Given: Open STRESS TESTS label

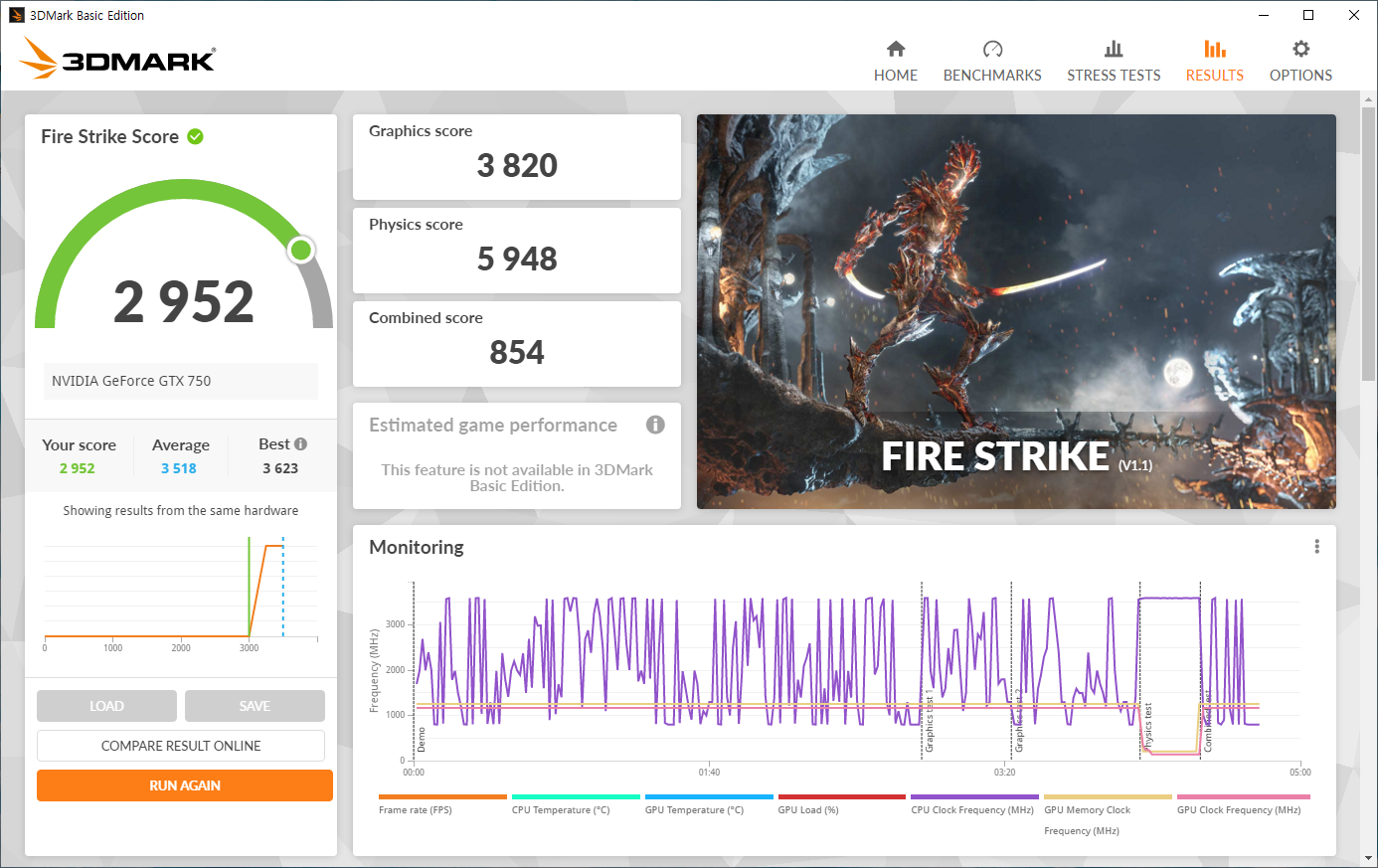Looking at the screenshot, I should 1114,76.
